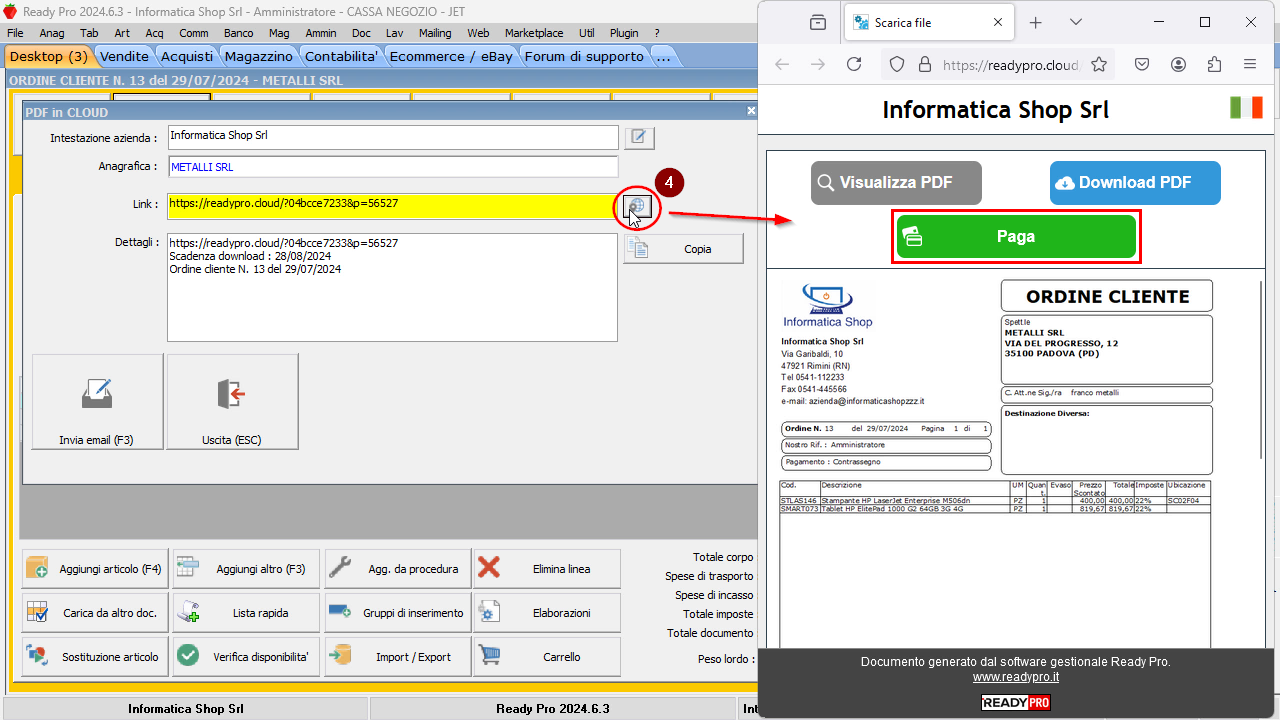Click Uscita (ESC) button

(x=232, y=402)
